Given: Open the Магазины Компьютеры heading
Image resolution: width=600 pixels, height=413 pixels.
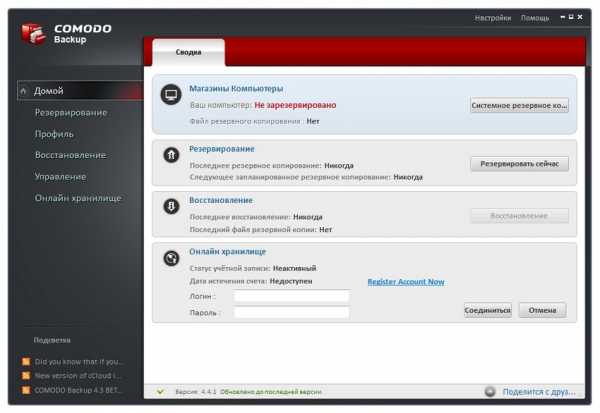Looking at the screenshot, I should [236, 89].
